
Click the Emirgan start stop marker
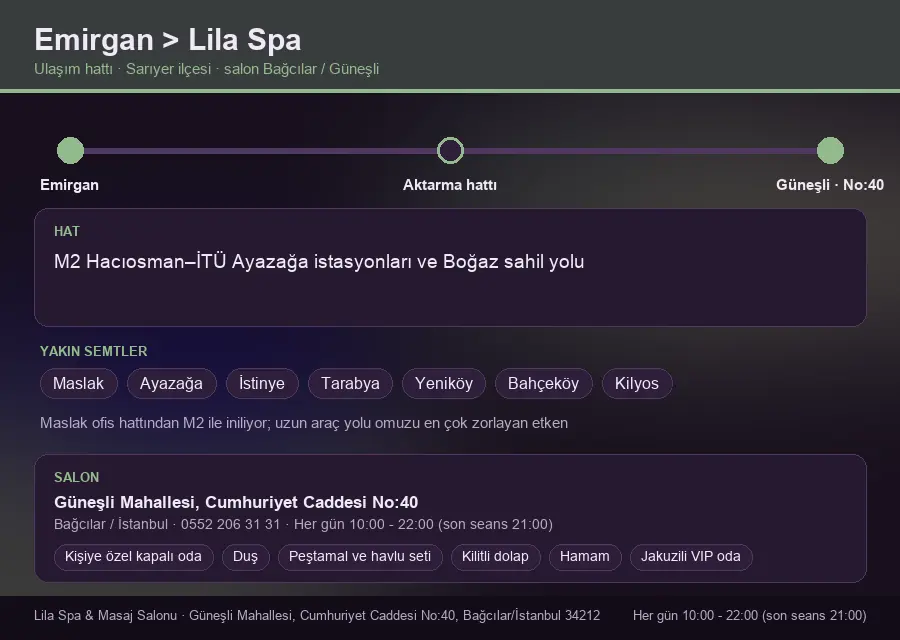(x=71, y=150)
